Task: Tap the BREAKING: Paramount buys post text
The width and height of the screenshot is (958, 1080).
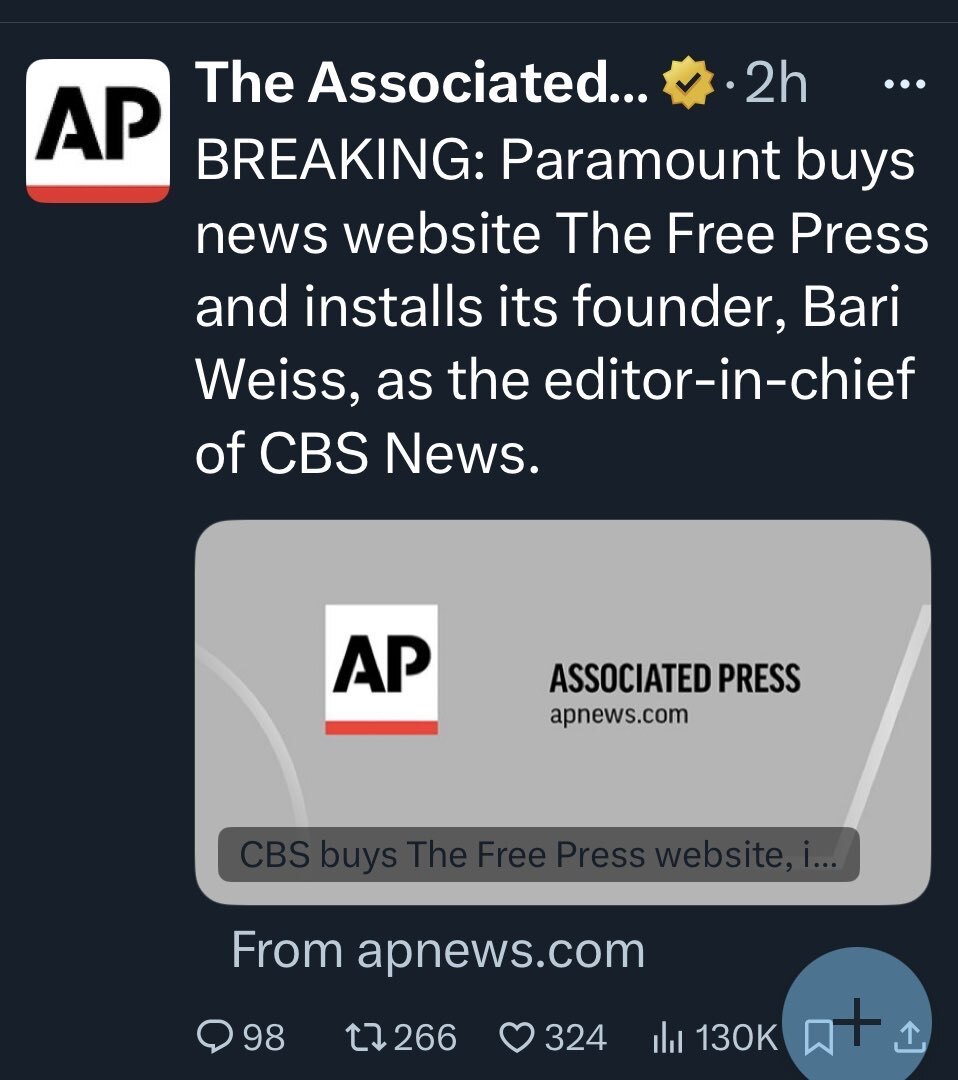Action: 562,307
